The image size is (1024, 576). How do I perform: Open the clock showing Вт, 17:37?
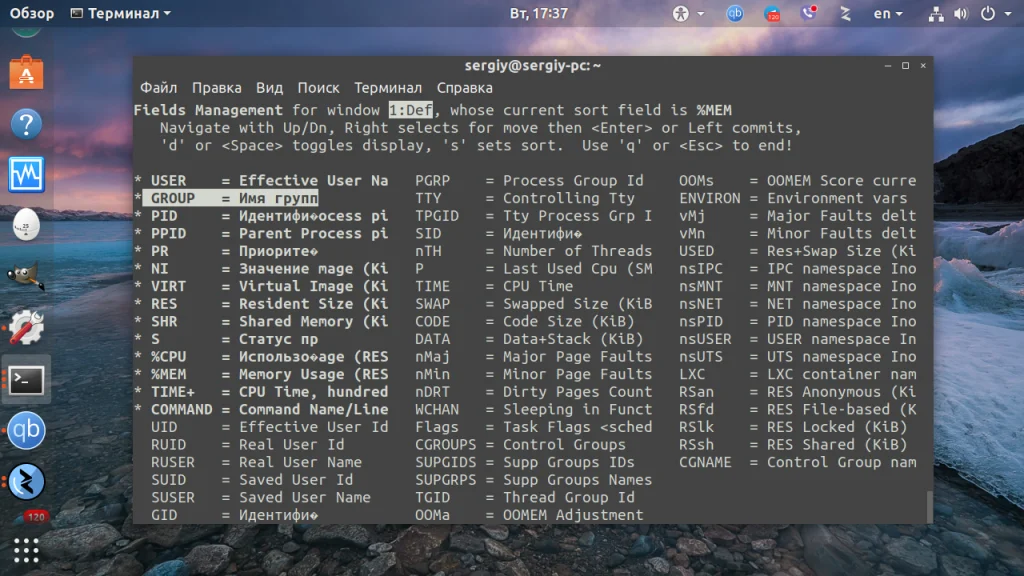click(x=539, y=13)
